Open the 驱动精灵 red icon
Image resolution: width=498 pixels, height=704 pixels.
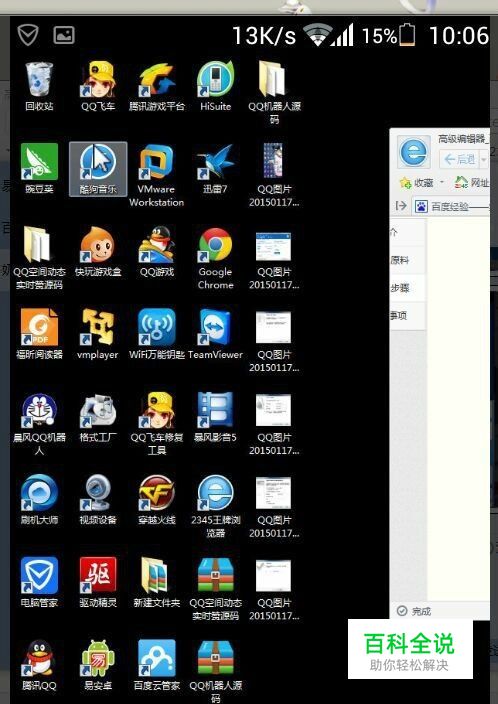pos(98,582)
